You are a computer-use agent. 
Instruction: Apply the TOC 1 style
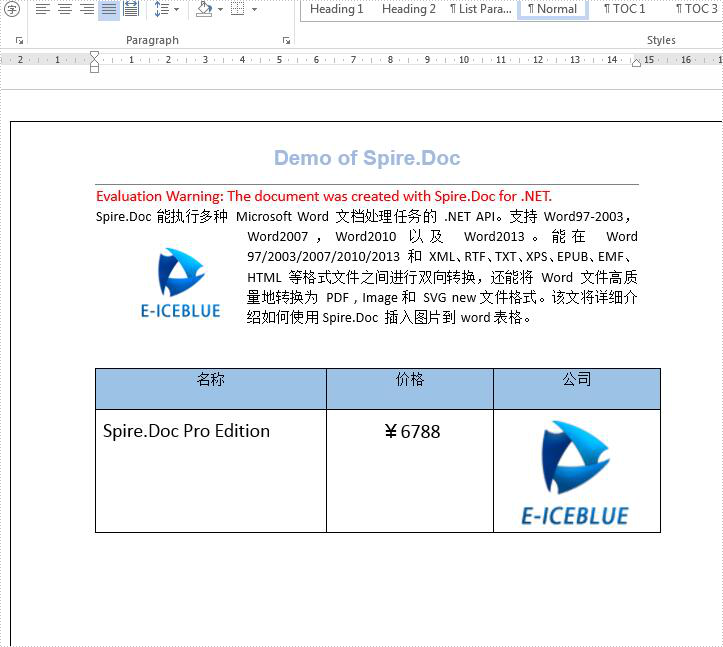point(625,9)
